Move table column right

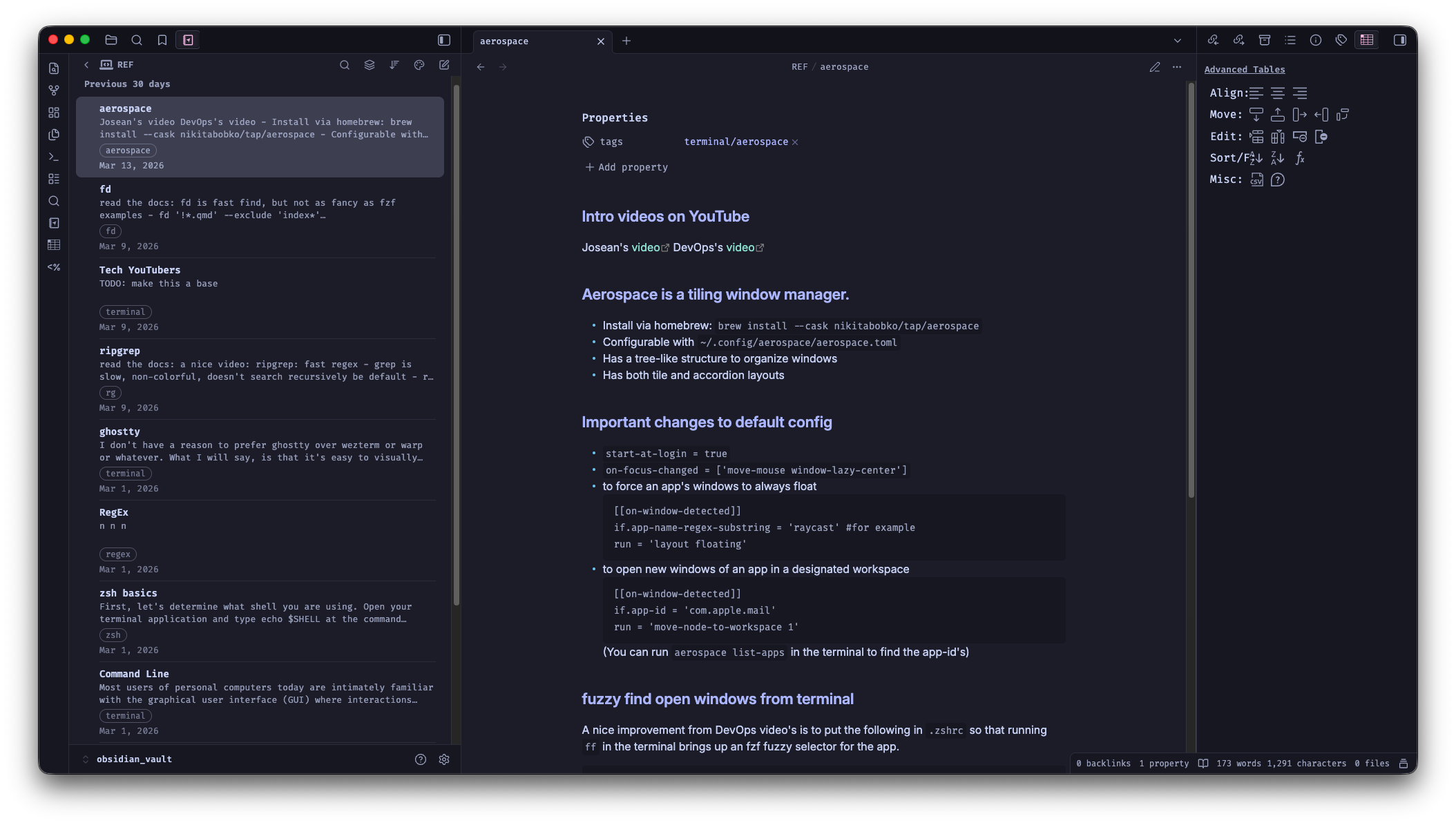(x=1300, y=115)
